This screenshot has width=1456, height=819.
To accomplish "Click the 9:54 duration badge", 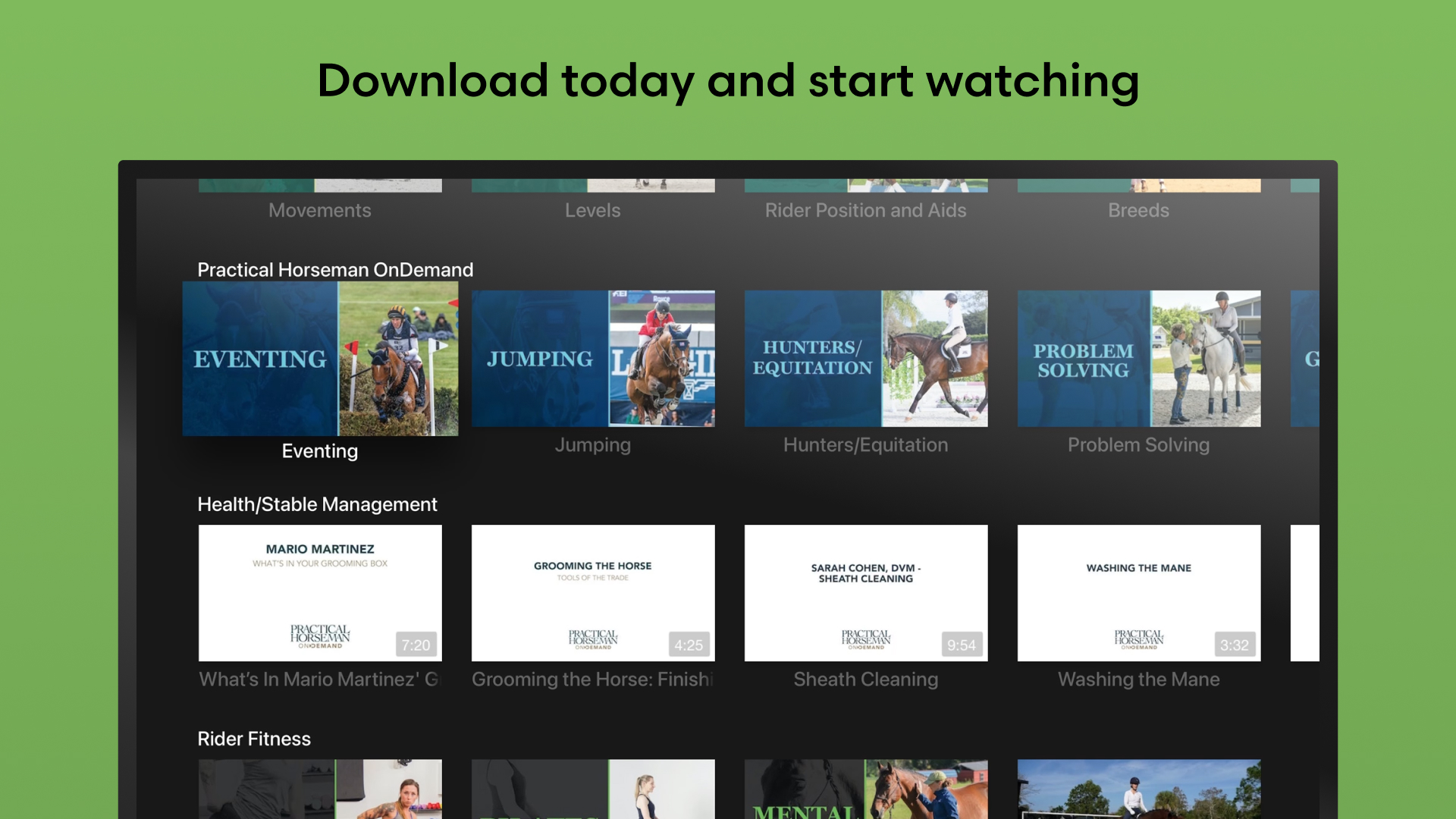I will [962, 645].
